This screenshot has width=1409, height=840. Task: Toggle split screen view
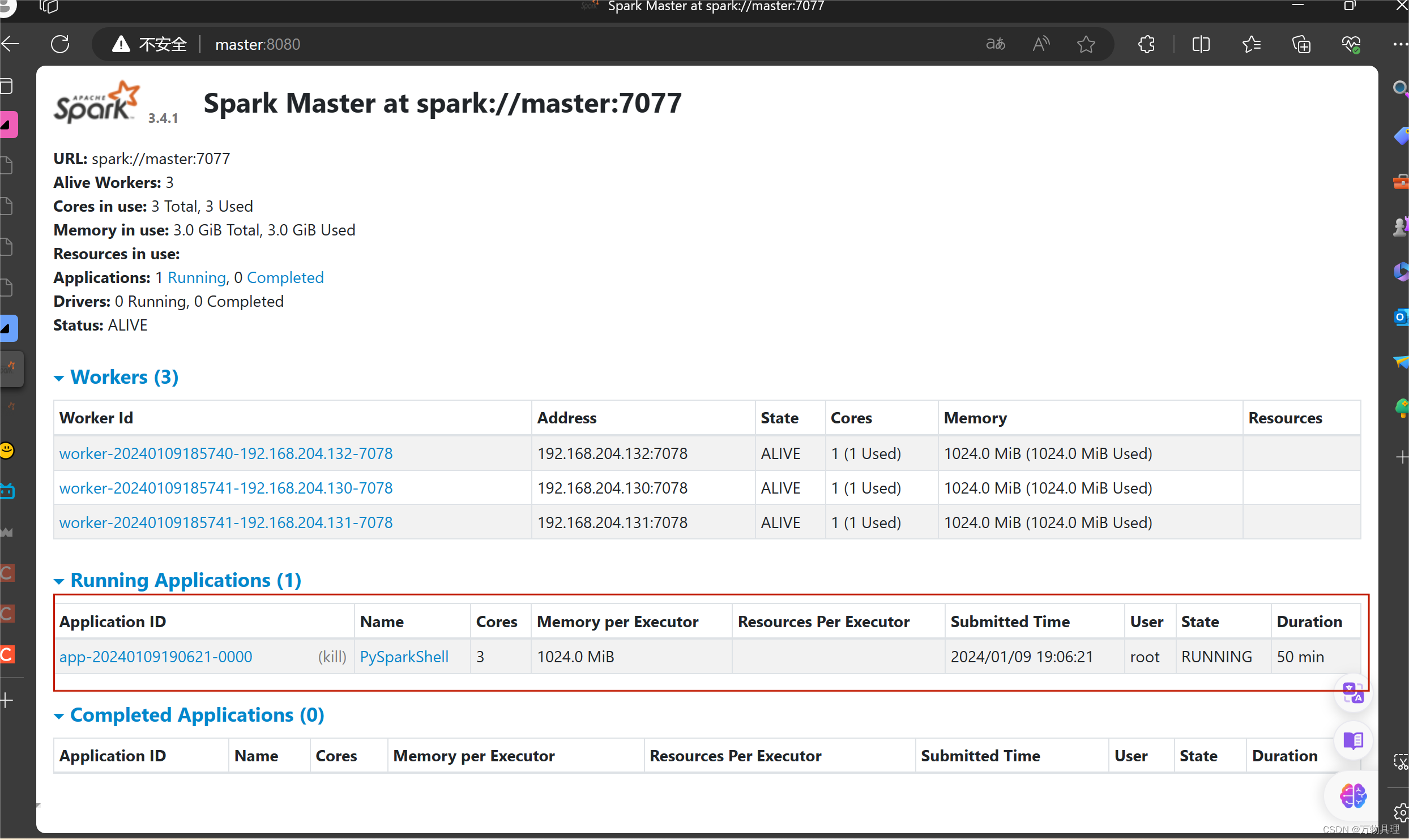[1201, 44]
